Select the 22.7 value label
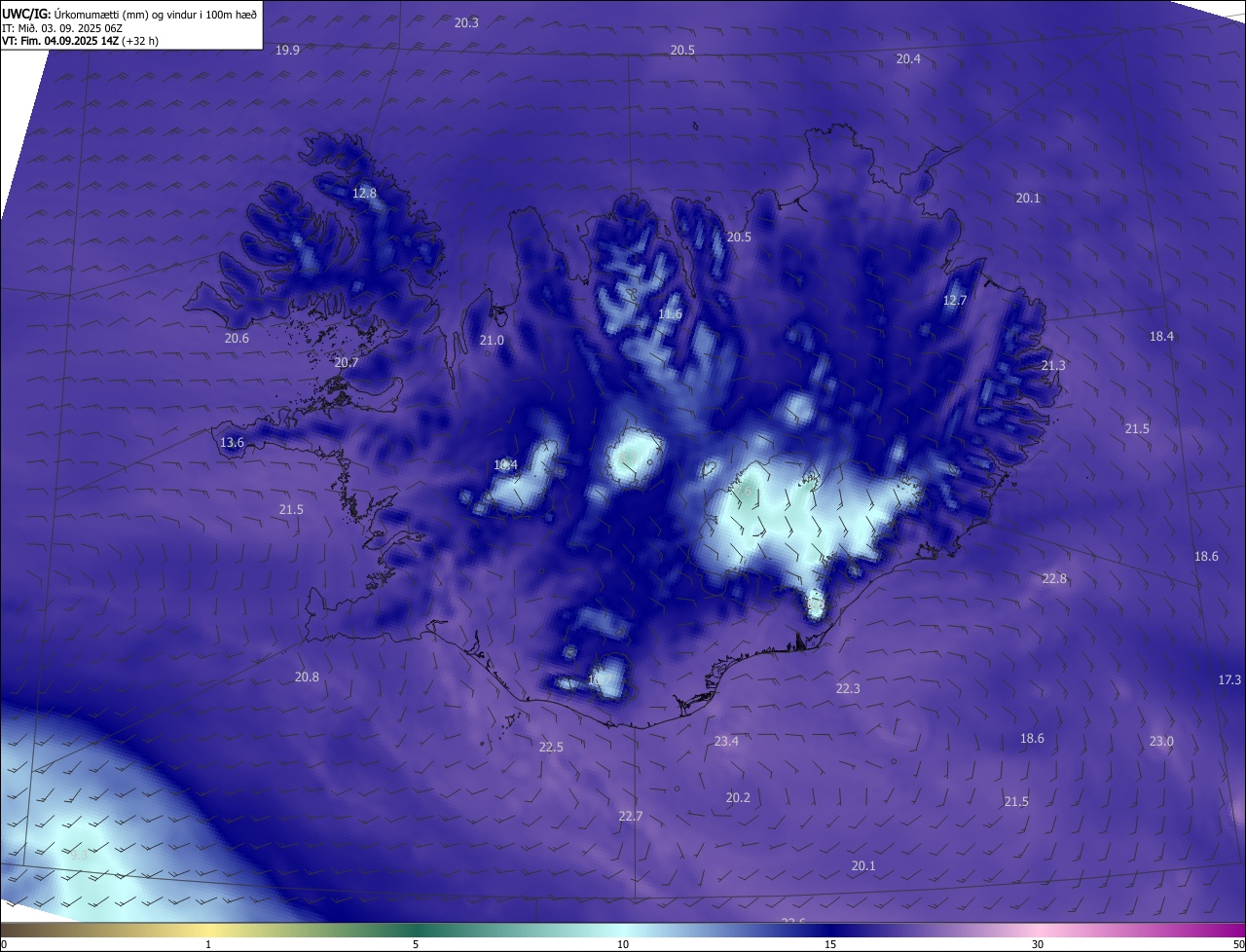This screenshot has width=1246, height=952. (x=630, y=816)
